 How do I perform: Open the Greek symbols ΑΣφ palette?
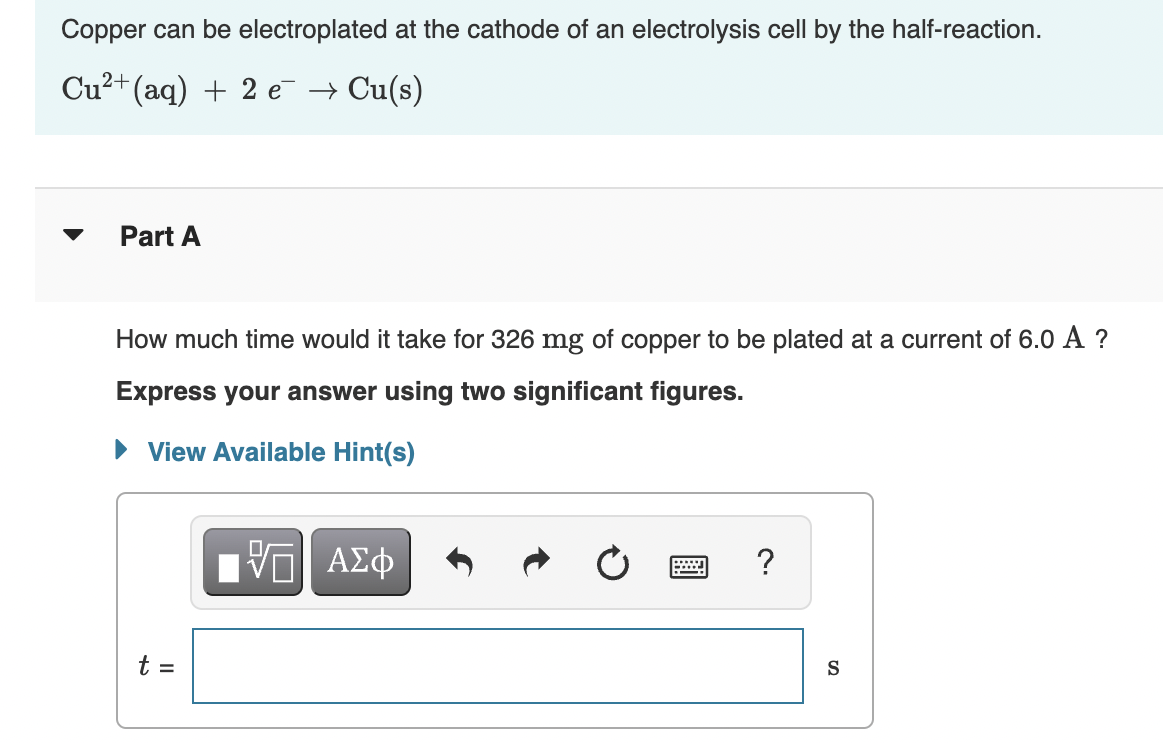(x=360, y=561)
